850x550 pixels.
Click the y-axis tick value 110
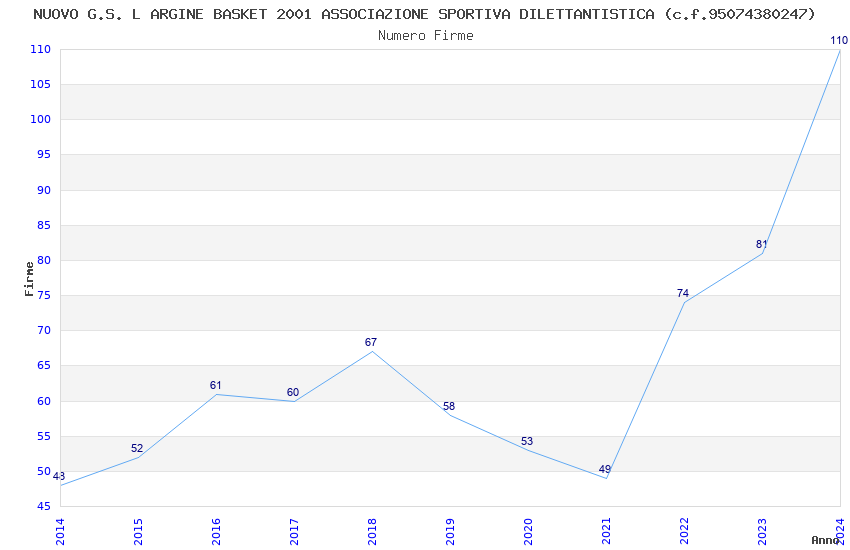pos(41,49)
